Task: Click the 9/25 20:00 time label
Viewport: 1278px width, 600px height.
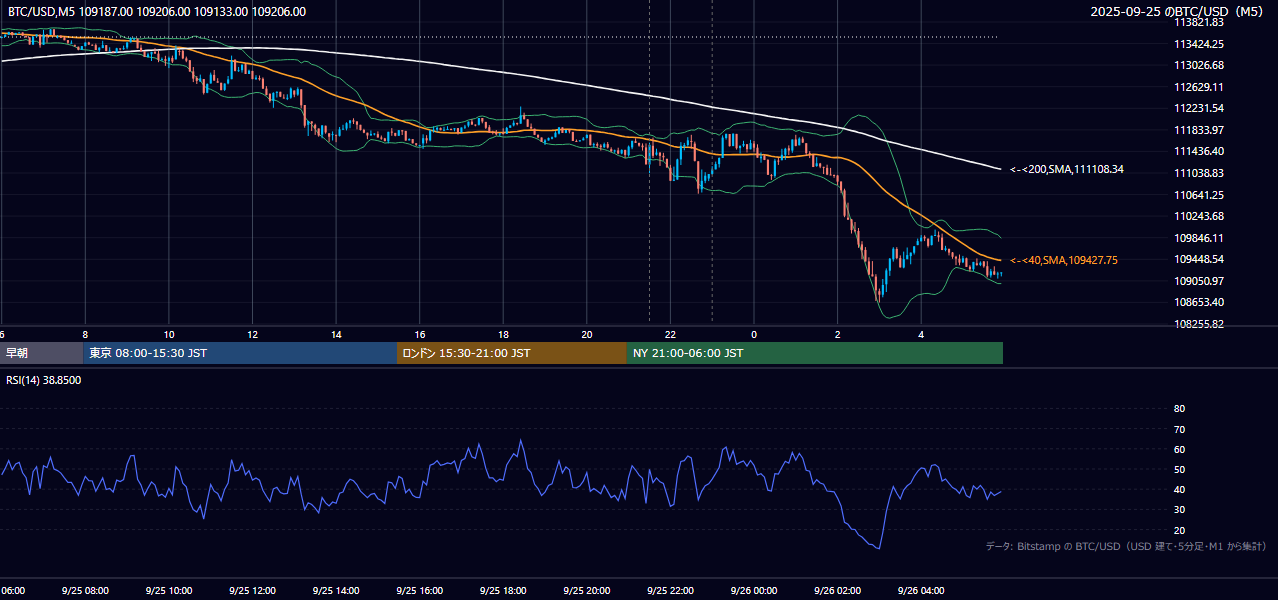Action: tap(586, 590)
